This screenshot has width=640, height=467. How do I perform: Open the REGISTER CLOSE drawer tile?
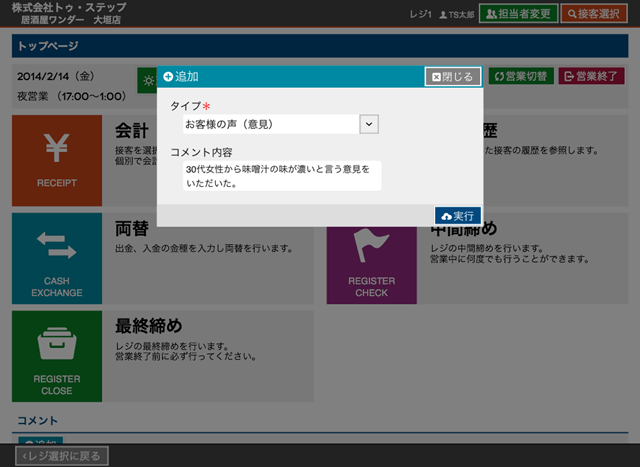tap(56, 355)
